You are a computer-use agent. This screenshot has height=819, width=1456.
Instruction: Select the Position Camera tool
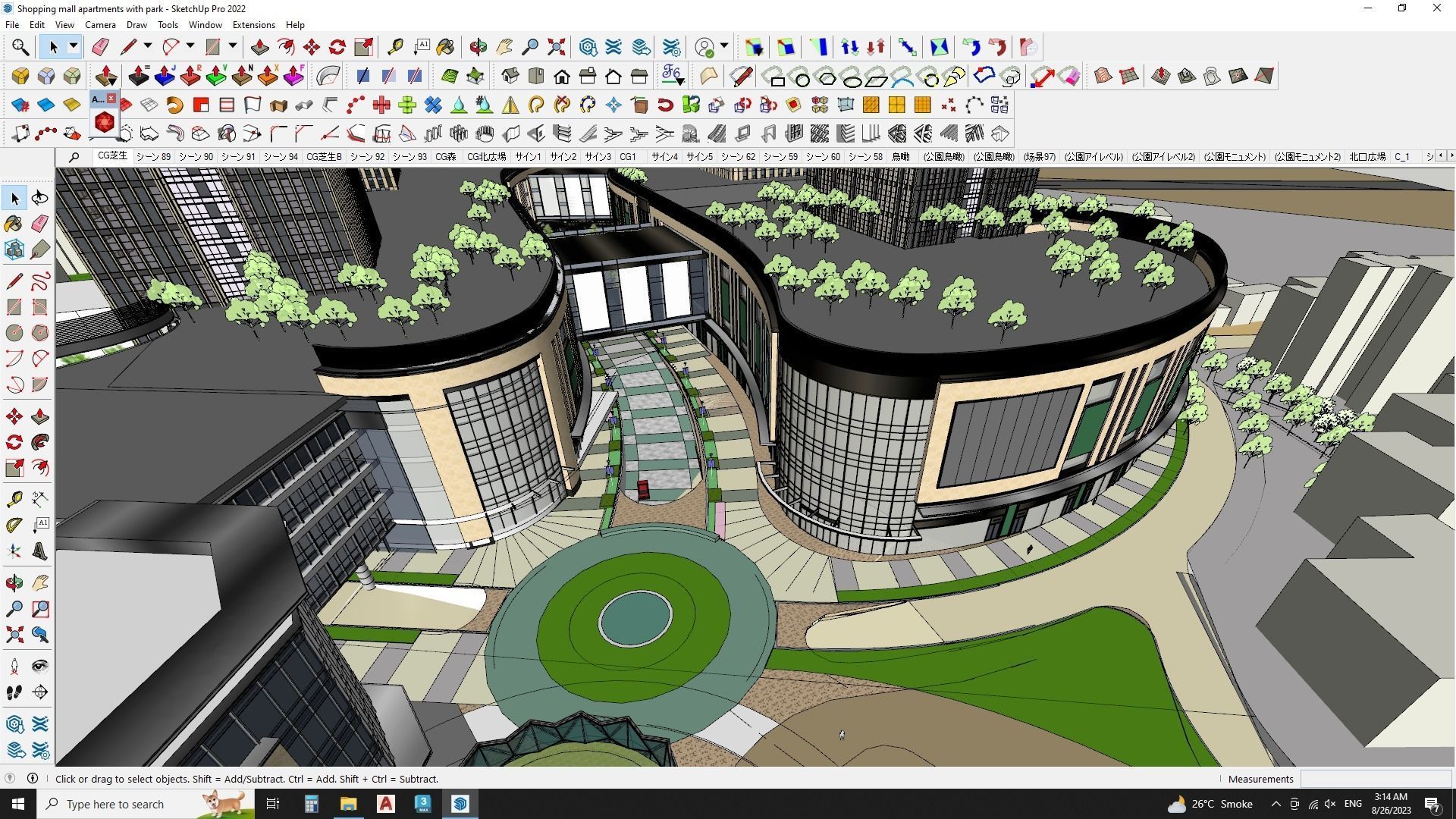(14, 667)
